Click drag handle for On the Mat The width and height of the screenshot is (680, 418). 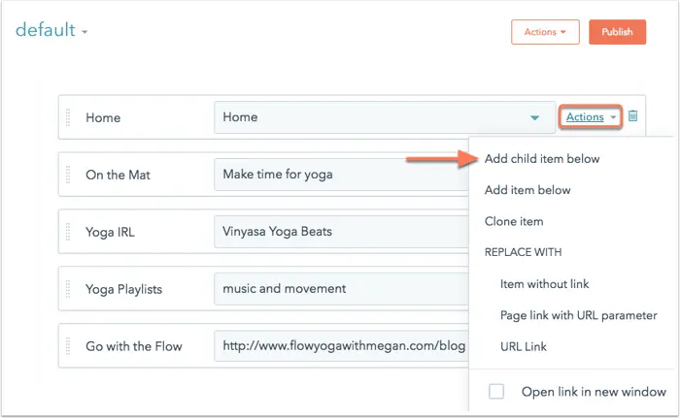click(x=68, y=174)
